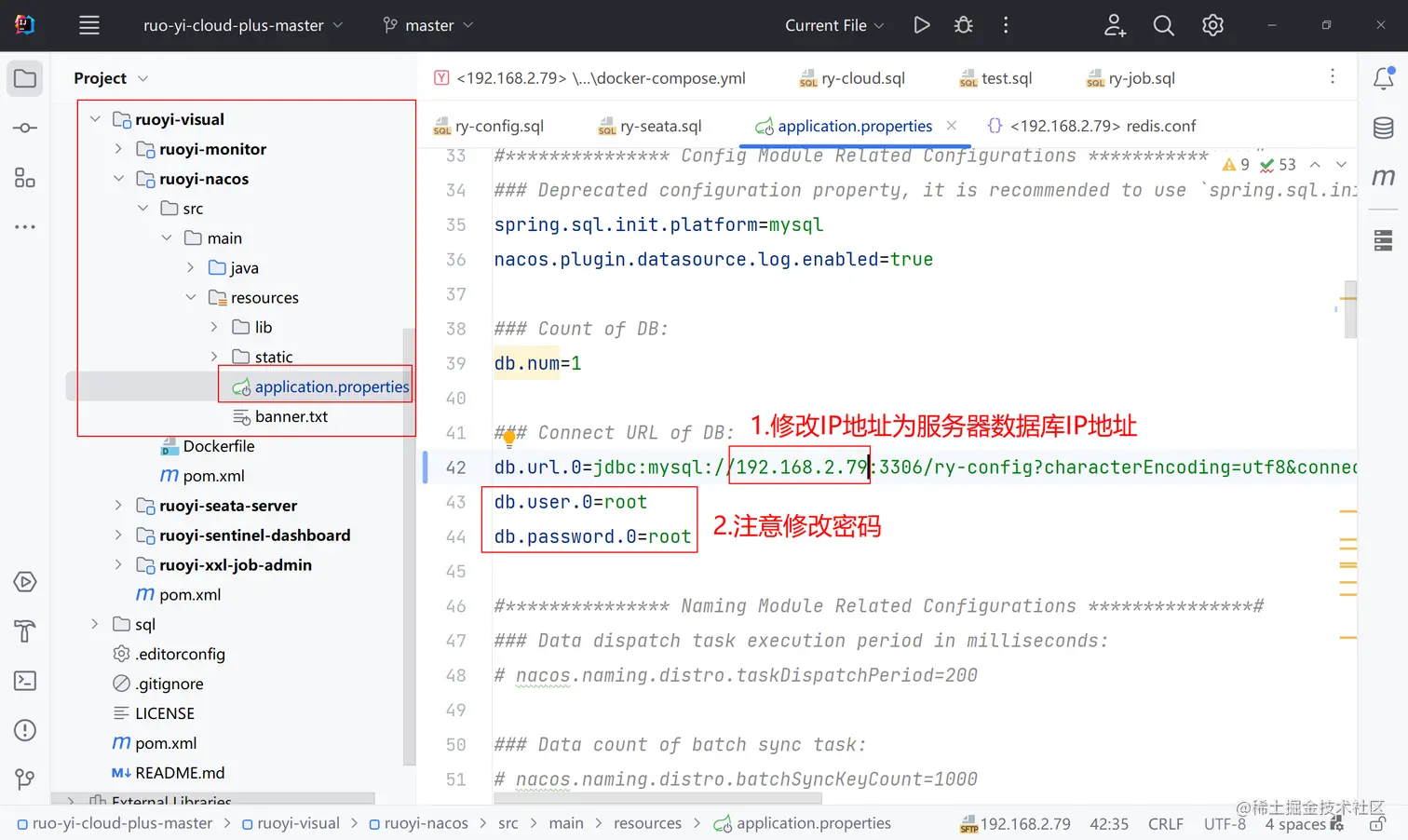This screenshot has height=840, width=1408.
Task: Show more tool windows ellipsis
Action: pyautogui.click(x=25, y=226)
